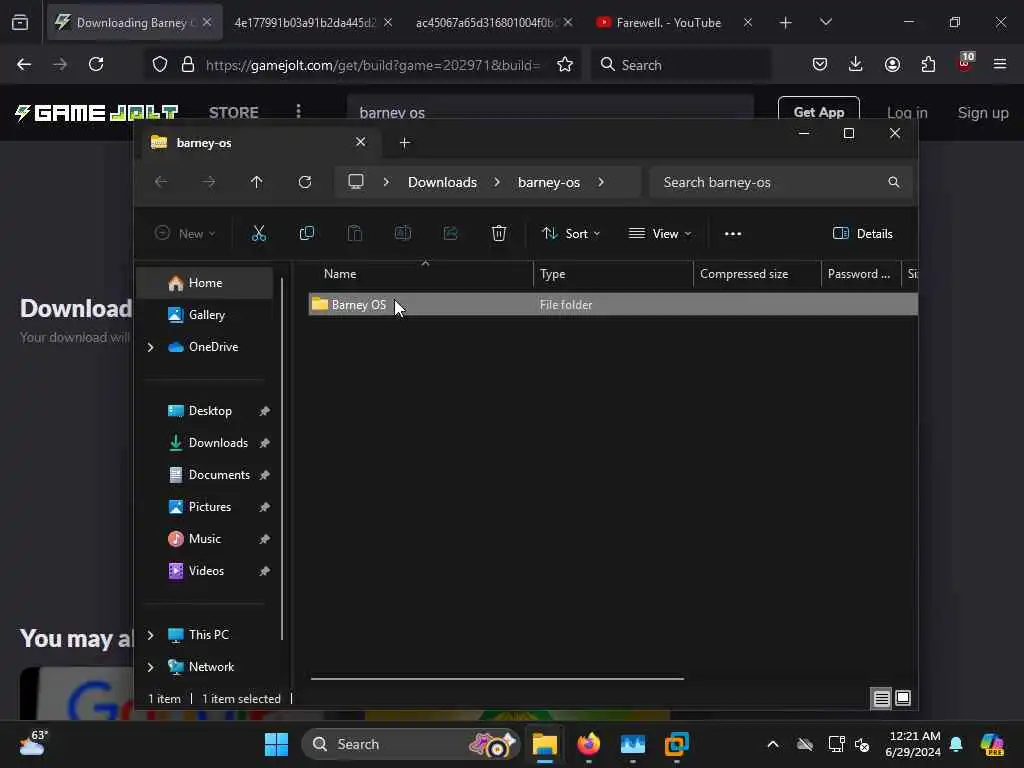
Task: Refresh the barney-os folder view
Action: click(305, 182)
